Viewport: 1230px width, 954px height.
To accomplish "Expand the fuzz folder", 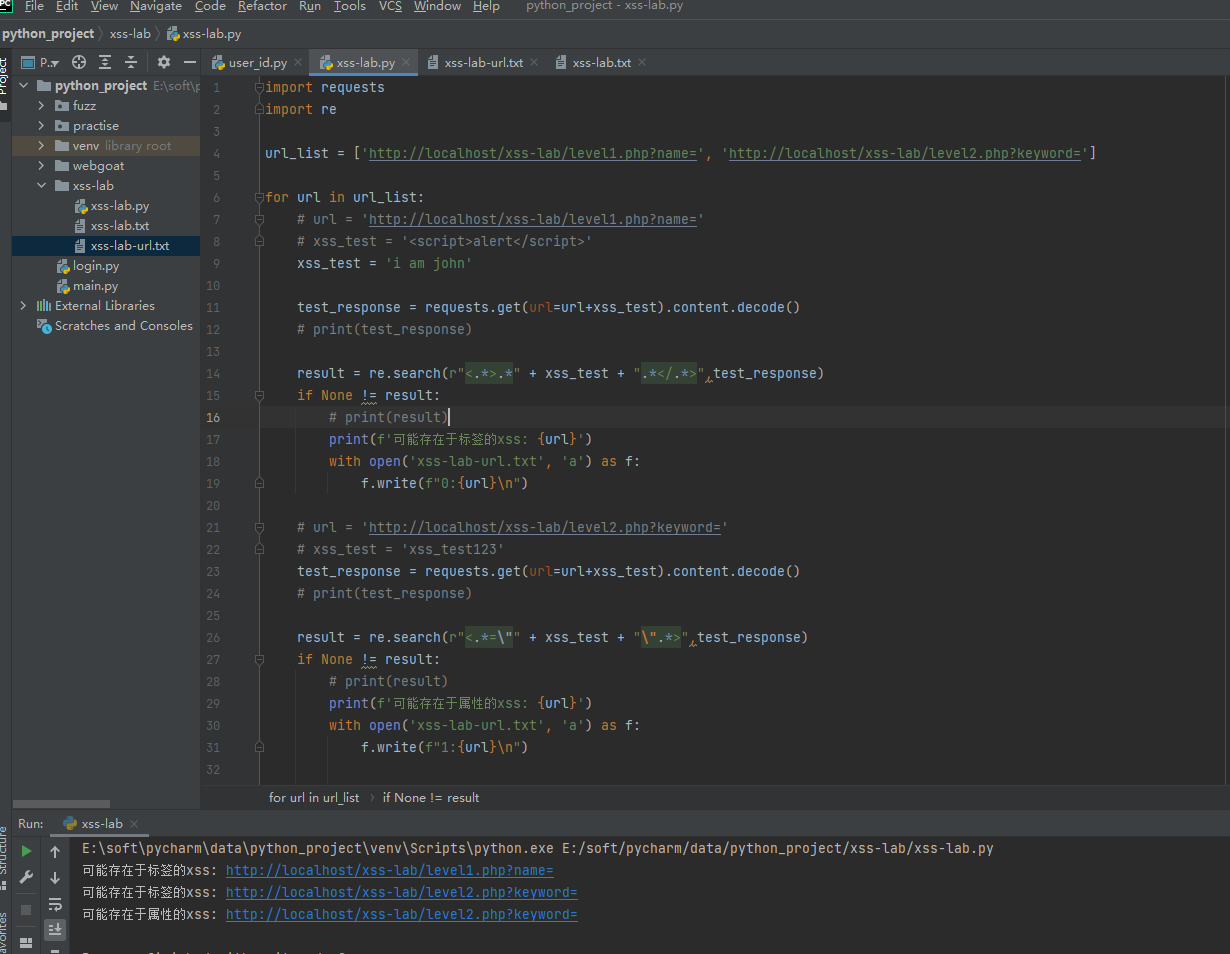I will pos(41,106).
